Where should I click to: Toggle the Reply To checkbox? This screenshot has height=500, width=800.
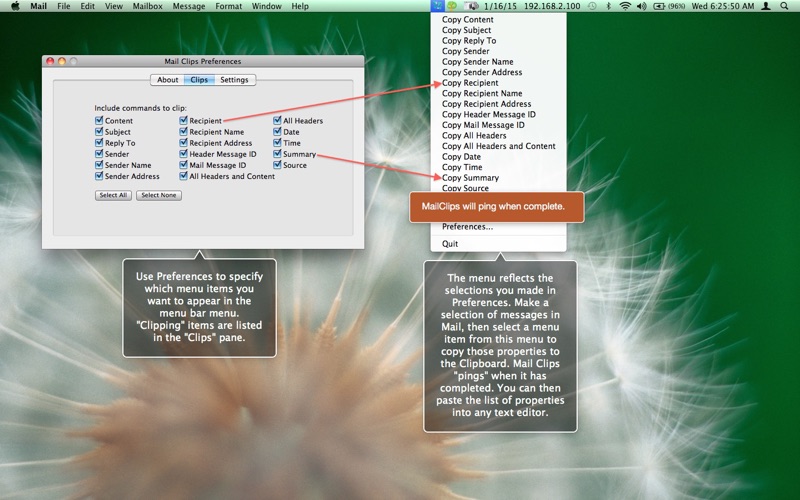click(x=99, y=143)
